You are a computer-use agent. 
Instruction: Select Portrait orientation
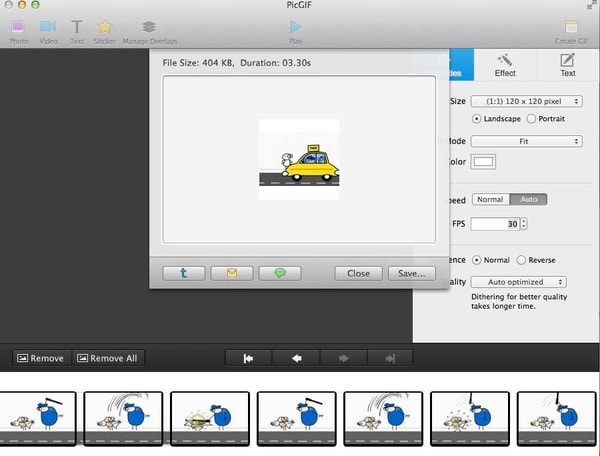pyautogui.click(x=546, y=119)
